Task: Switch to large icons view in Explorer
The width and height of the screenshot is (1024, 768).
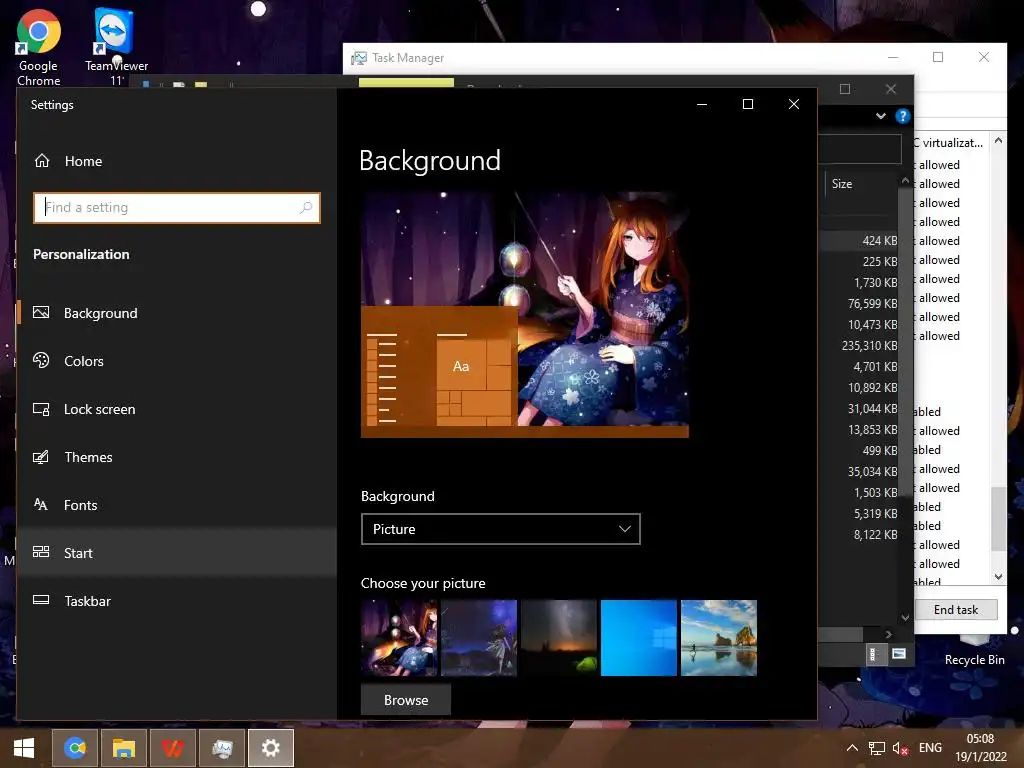Action: pos(899,654)
